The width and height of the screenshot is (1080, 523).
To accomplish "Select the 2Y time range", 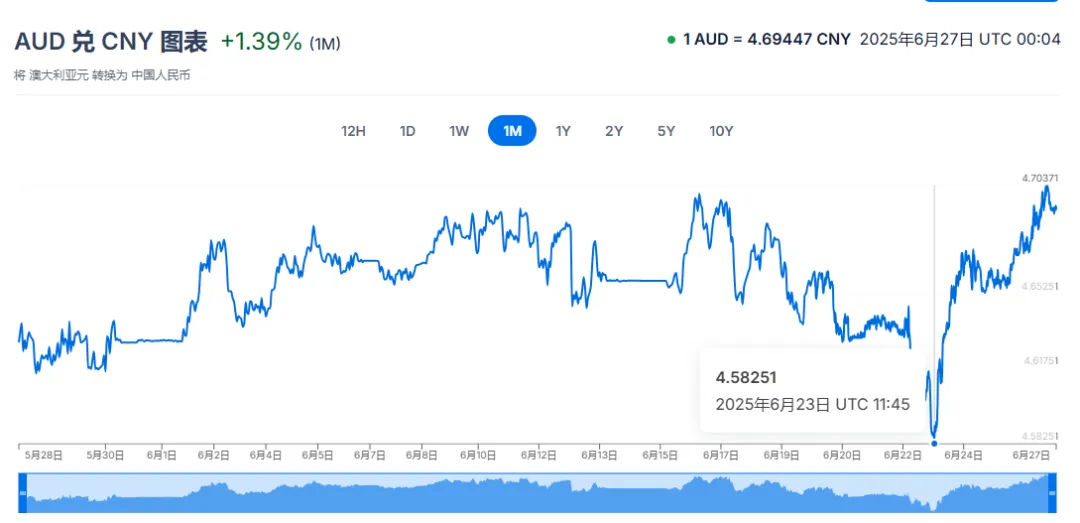I will [x=614, y=131].
